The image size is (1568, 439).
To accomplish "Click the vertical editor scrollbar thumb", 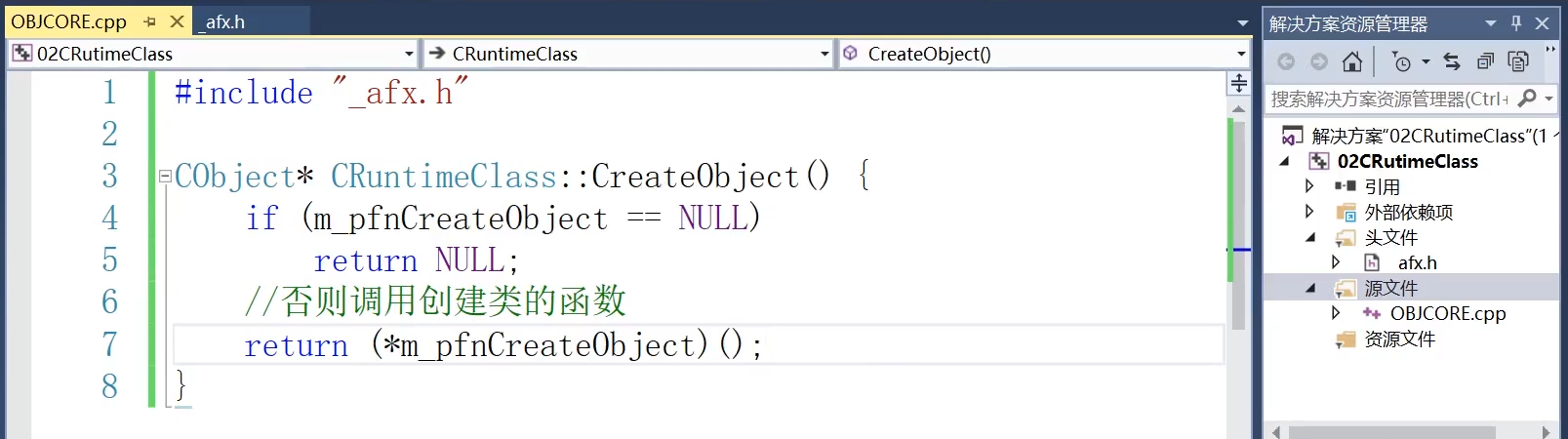I will pyautogui.click(x=1238, y=224).
